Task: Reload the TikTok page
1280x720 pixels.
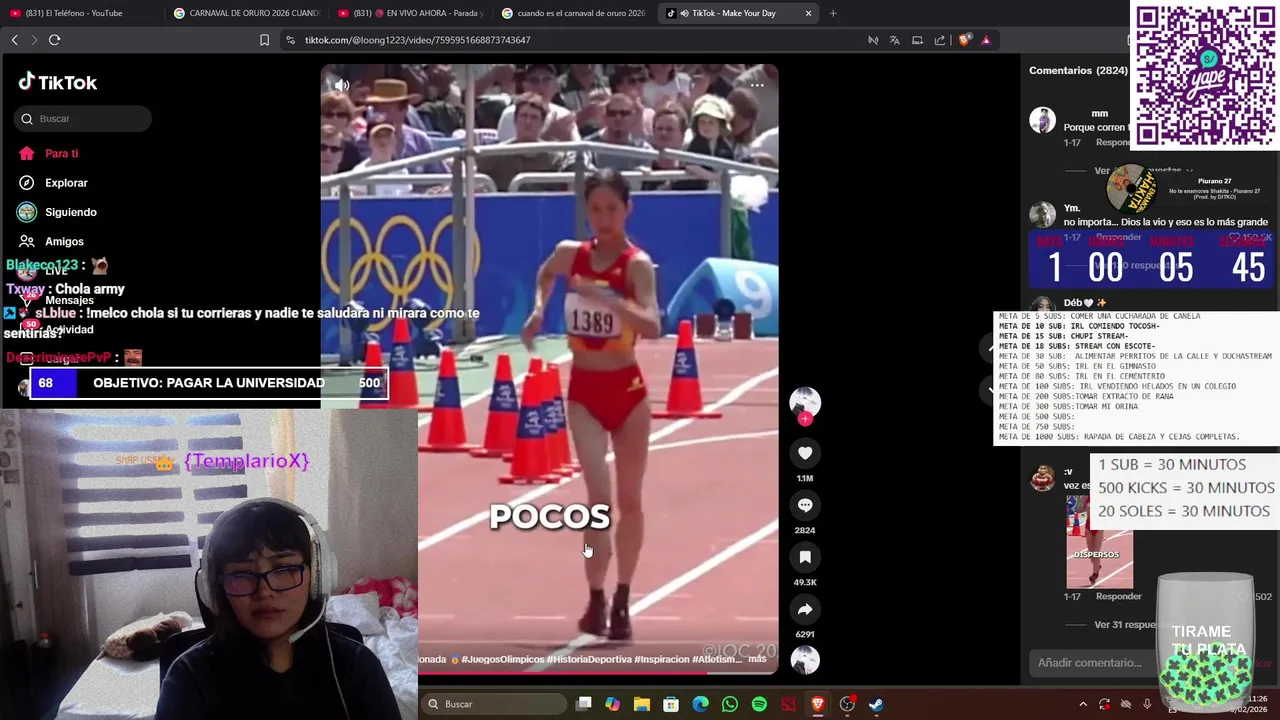Action: click(55, 40)
